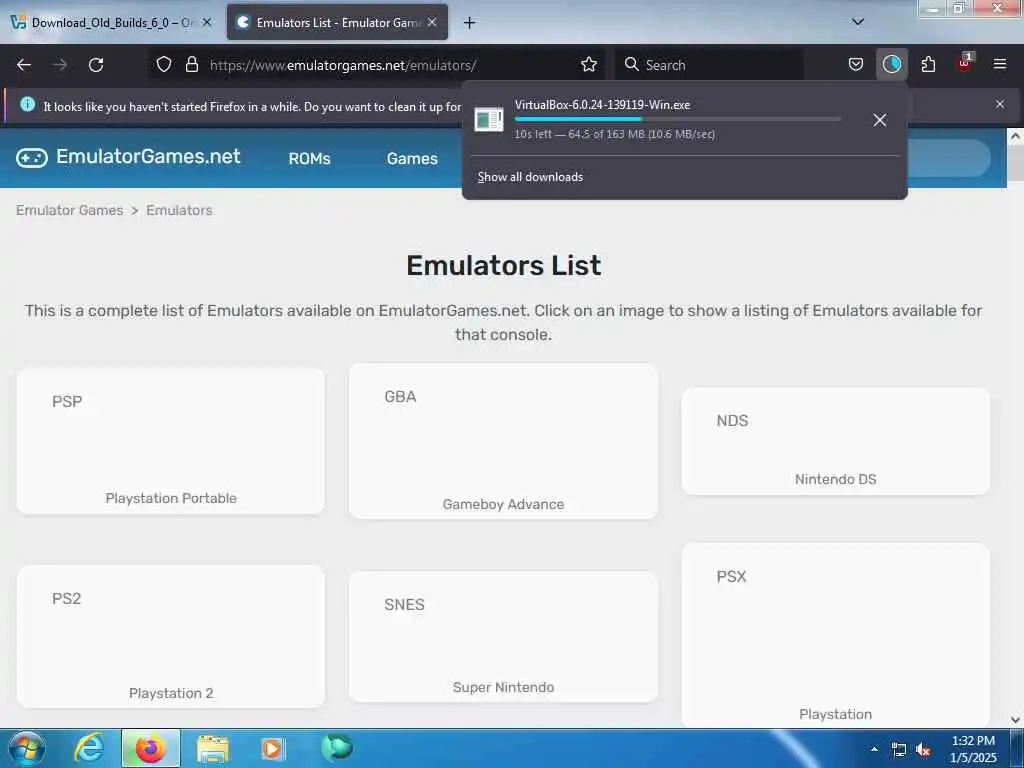
Task: Click the uBlock extension icon with badge
Action: pyautogui.click(x=965, y=63)
